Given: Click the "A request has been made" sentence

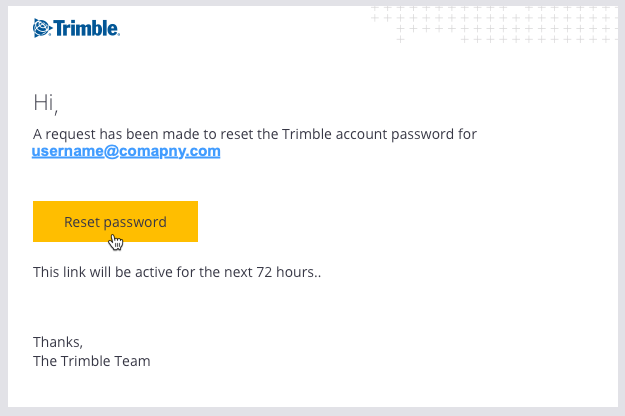Looking at the screenshot, I should 255,134.
